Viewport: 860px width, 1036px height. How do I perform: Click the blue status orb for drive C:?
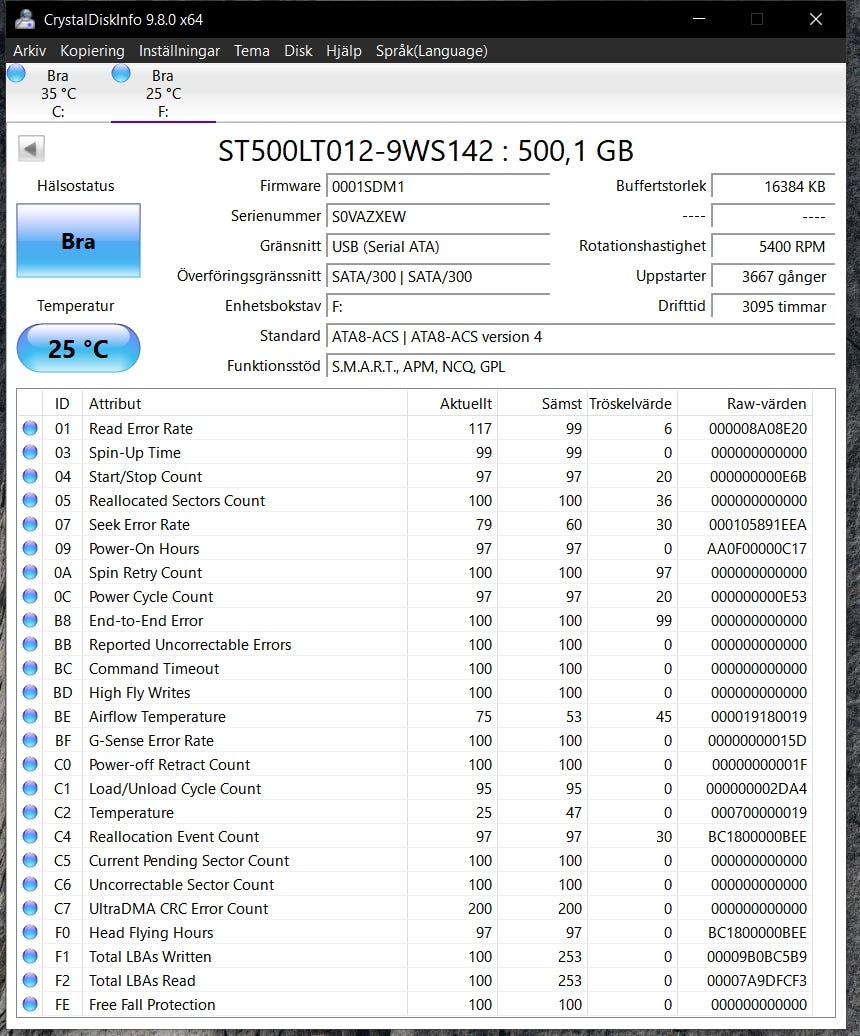tap(17, 74)
